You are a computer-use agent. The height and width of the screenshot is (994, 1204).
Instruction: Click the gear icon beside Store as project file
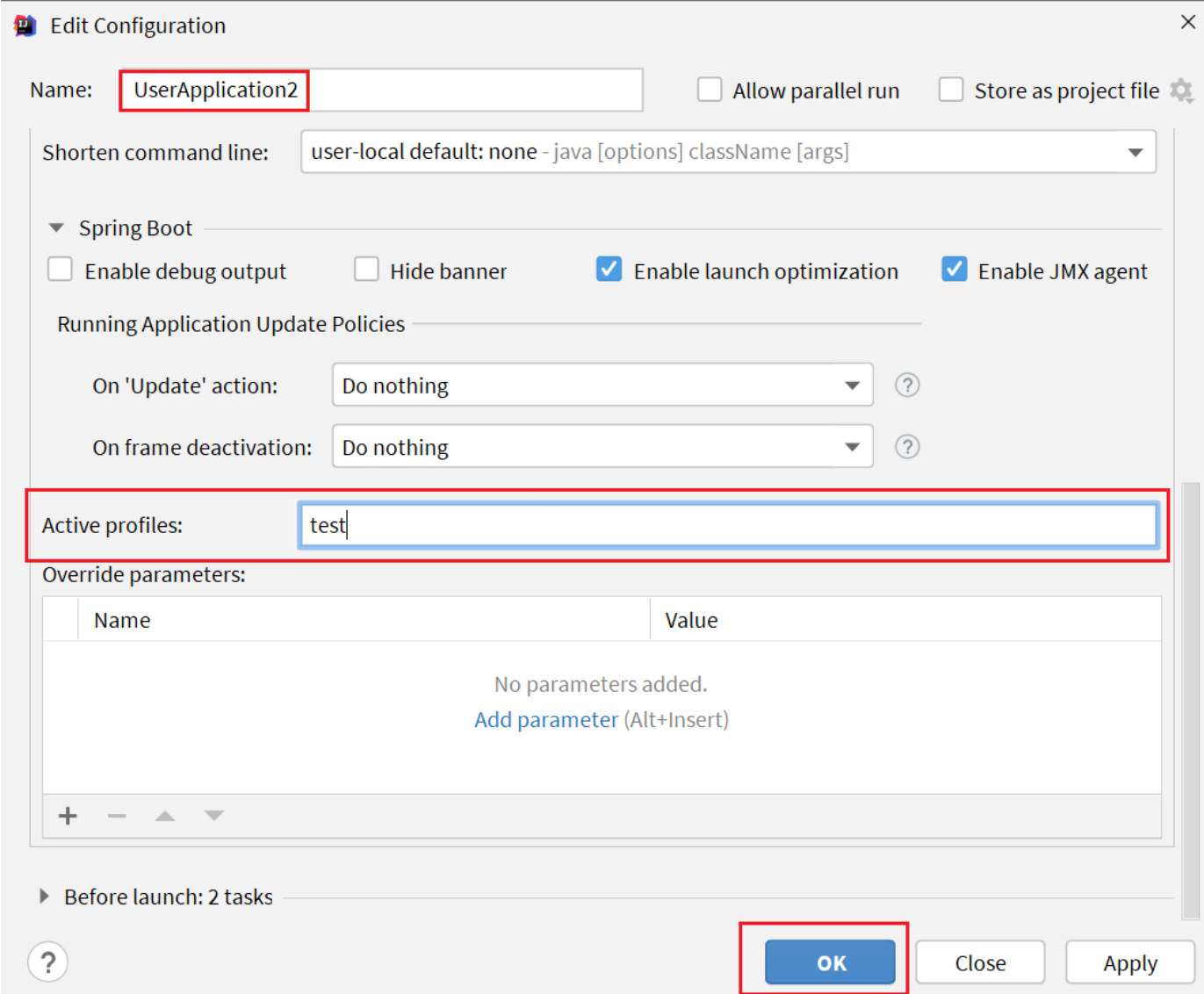1181,90
